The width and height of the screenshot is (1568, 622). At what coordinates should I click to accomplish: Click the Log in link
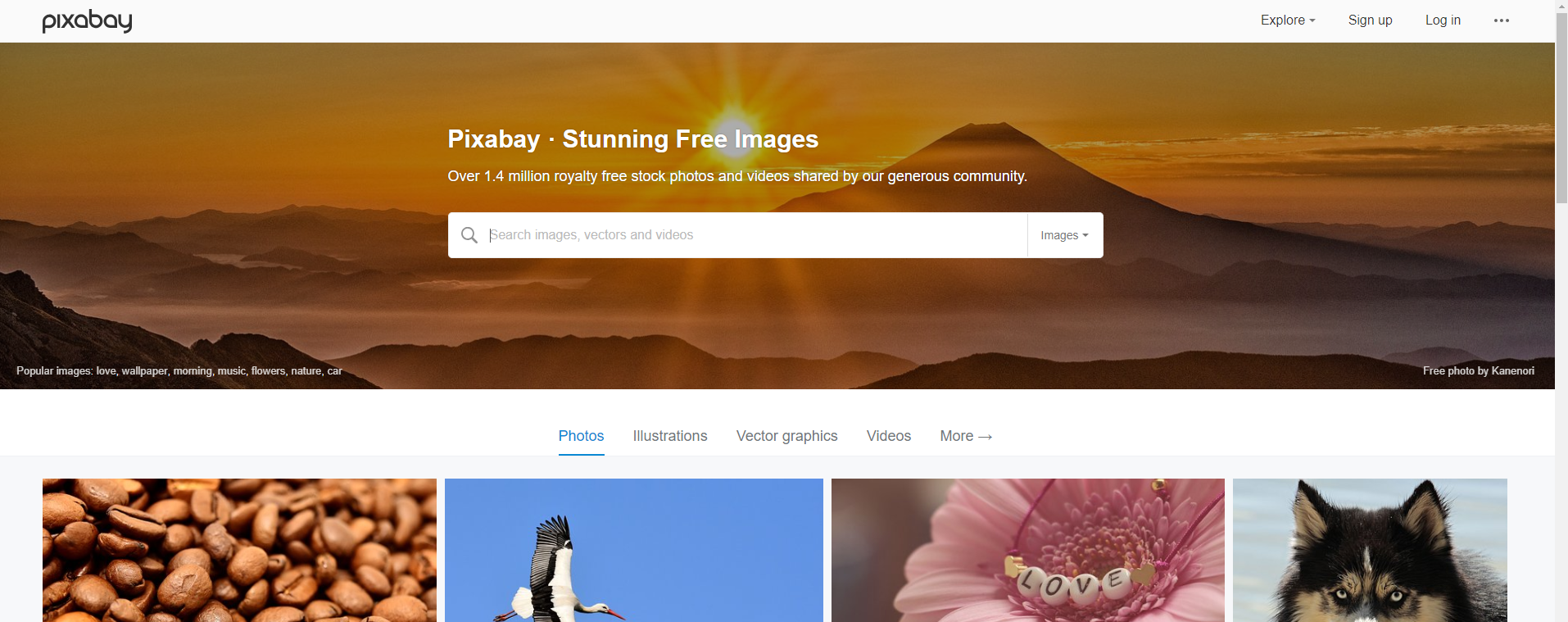point(1443,20)
